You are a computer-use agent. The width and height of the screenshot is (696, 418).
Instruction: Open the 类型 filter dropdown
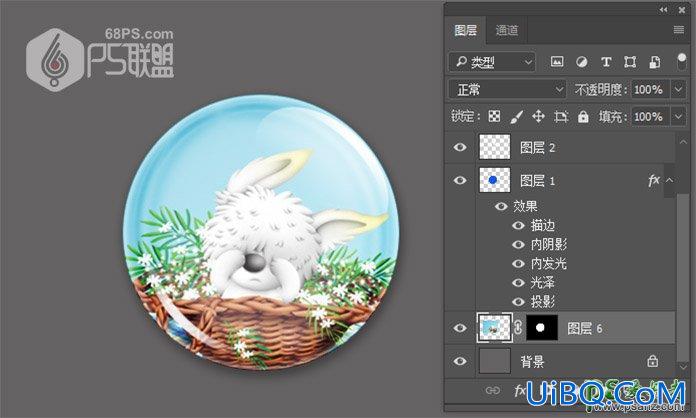tap(492, 62)
